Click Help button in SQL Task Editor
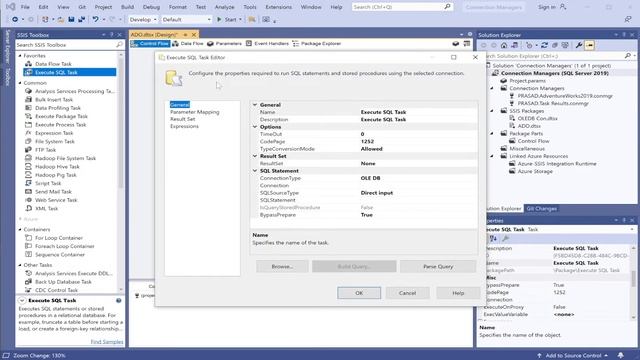Screen dimensions: 640x360 pos(458,293)
